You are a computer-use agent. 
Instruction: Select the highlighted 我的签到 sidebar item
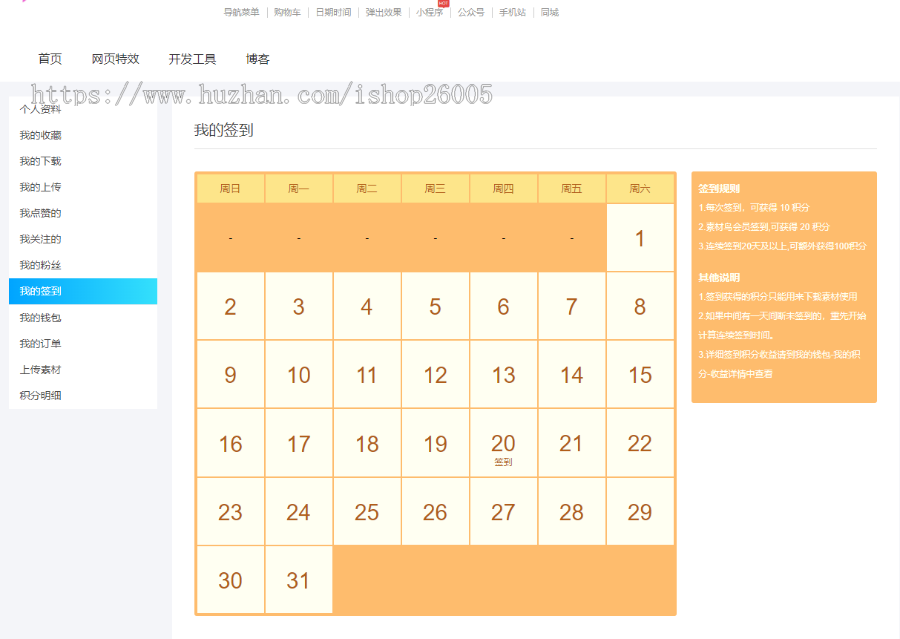coord(83,291)
